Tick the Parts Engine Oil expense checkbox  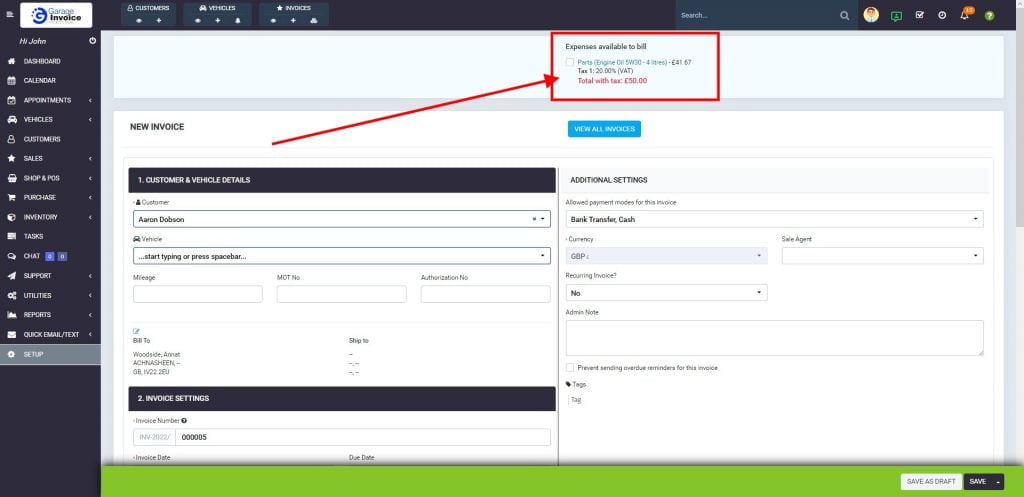569,63
